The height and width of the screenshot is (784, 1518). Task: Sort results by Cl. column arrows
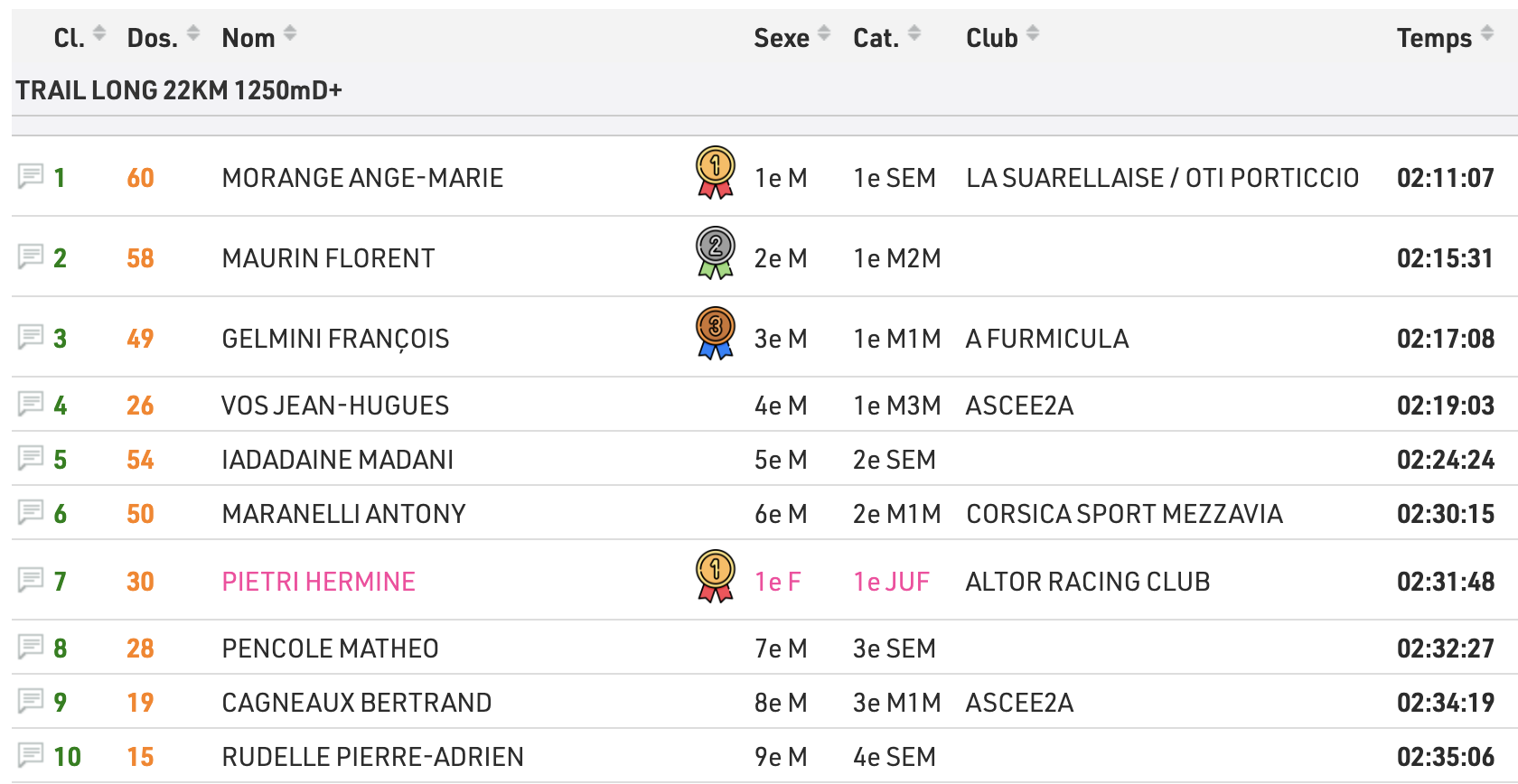99,34
